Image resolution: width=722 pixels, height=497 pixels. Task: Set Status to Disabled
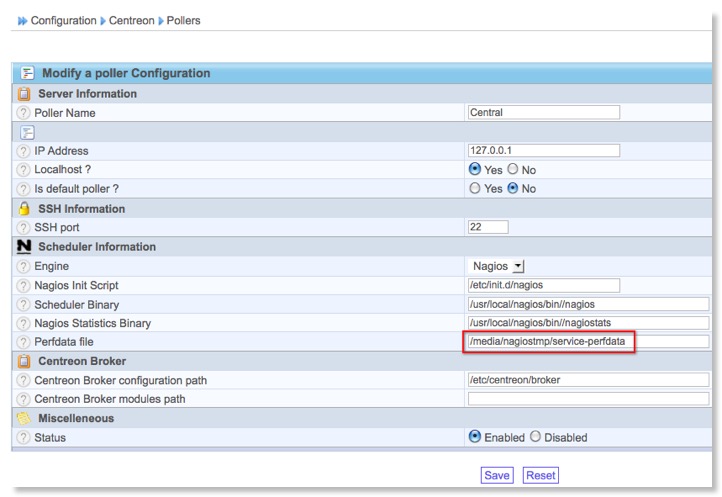click(535, 437)
